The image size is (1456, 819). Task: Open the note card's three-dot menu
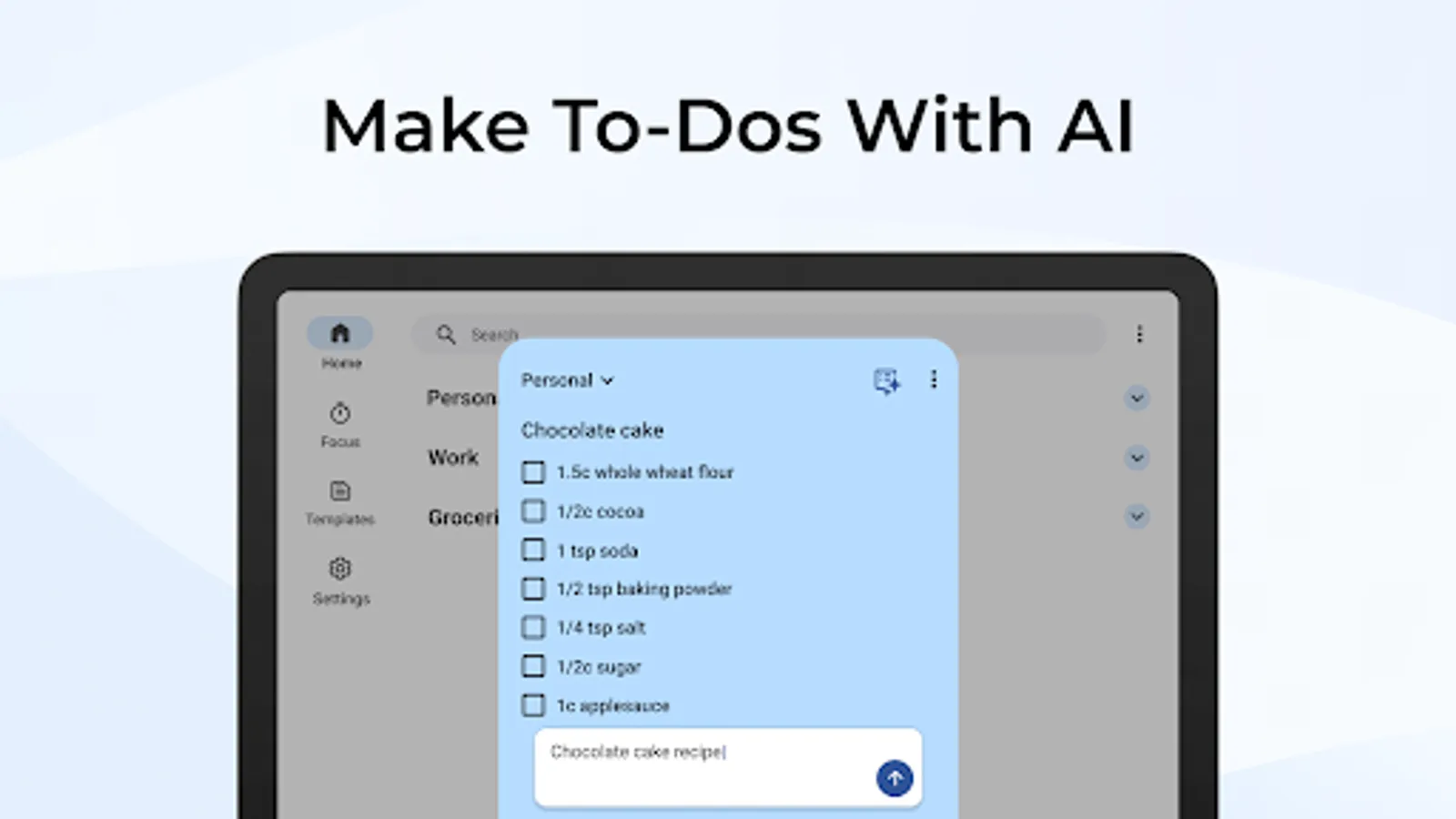(x=934, y=379)
